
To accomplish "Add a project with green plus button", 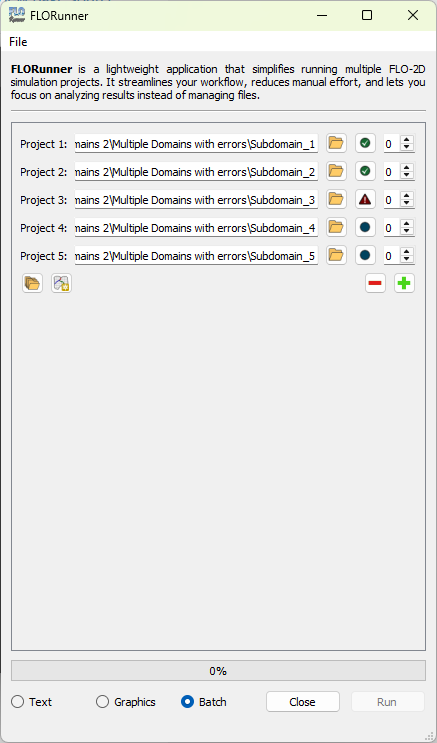I will [x=404, y=283].
